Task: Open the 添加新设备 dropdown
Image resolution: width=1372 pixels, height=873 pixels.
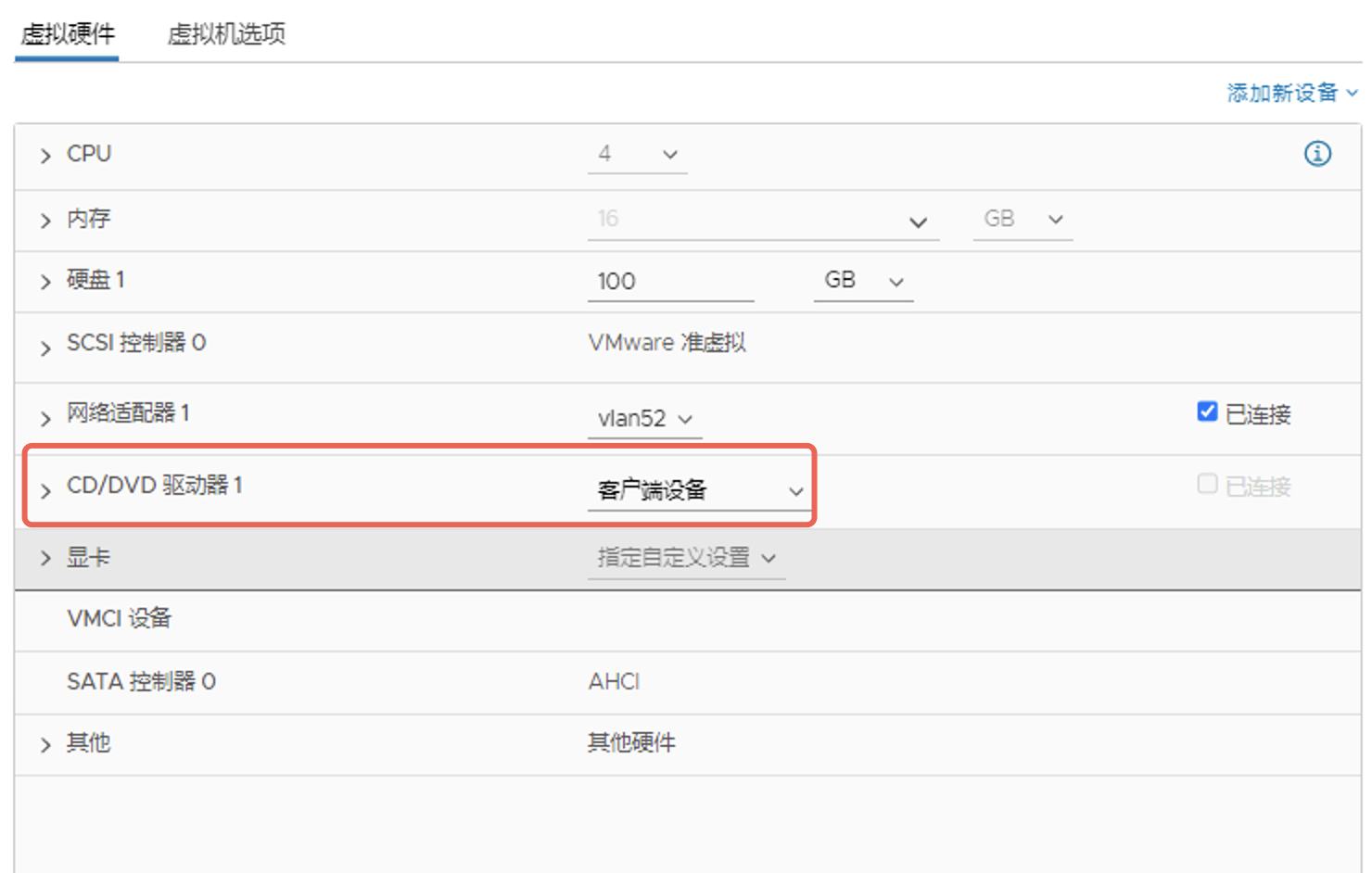Action: point(1293,93)
